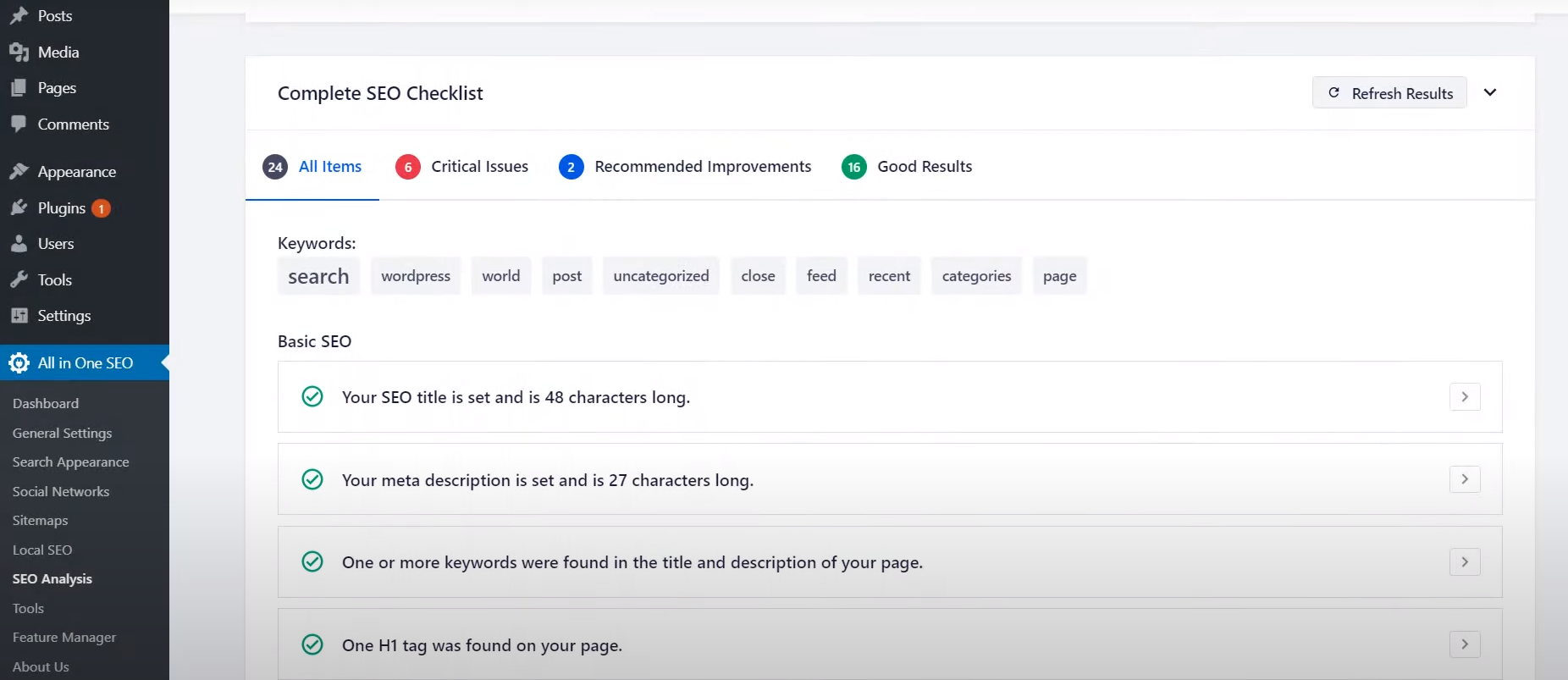The height and width of the screenshot is (680, 1568).
Task: Expand the H1 tag check row
Action: pyautogui.click(x=1464, y=645)
